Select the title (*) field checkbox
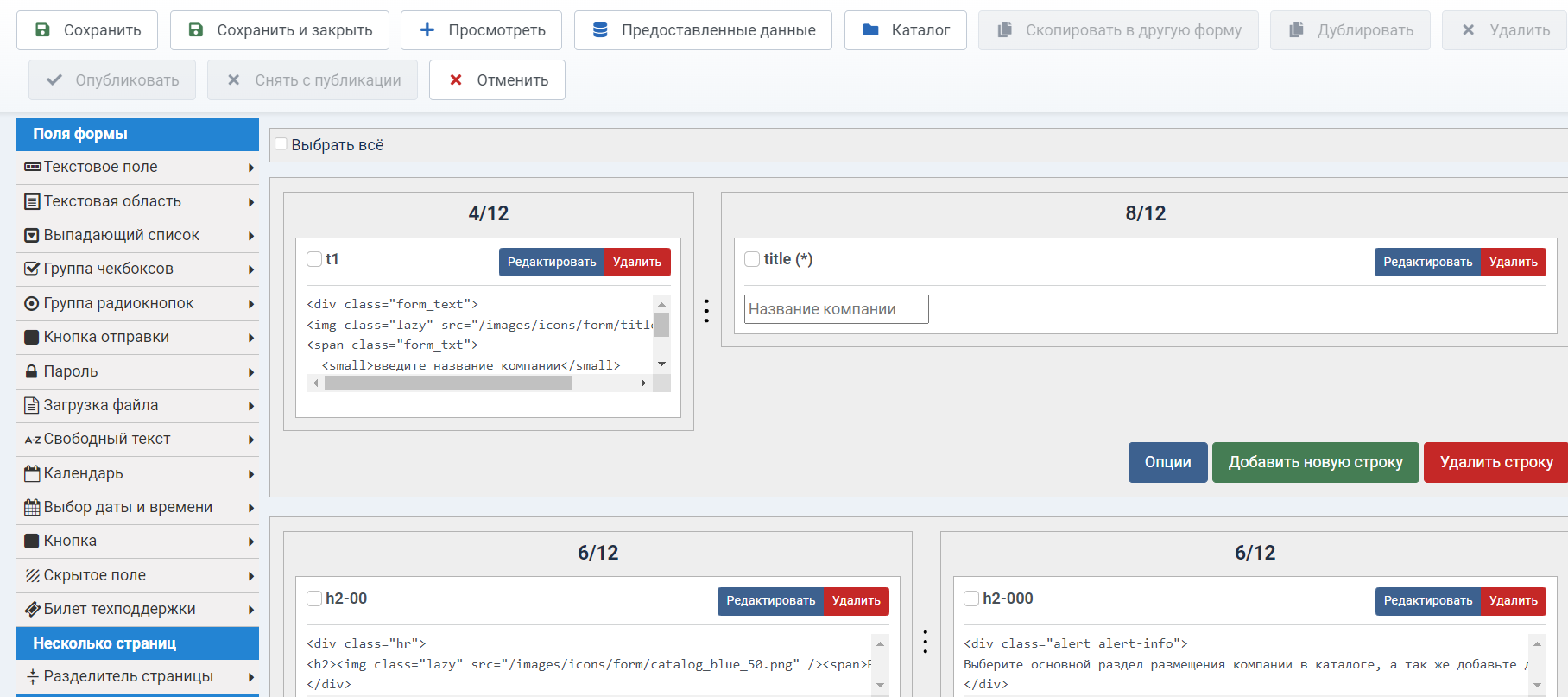This screenshot has width=1568, height=697. 752,259
